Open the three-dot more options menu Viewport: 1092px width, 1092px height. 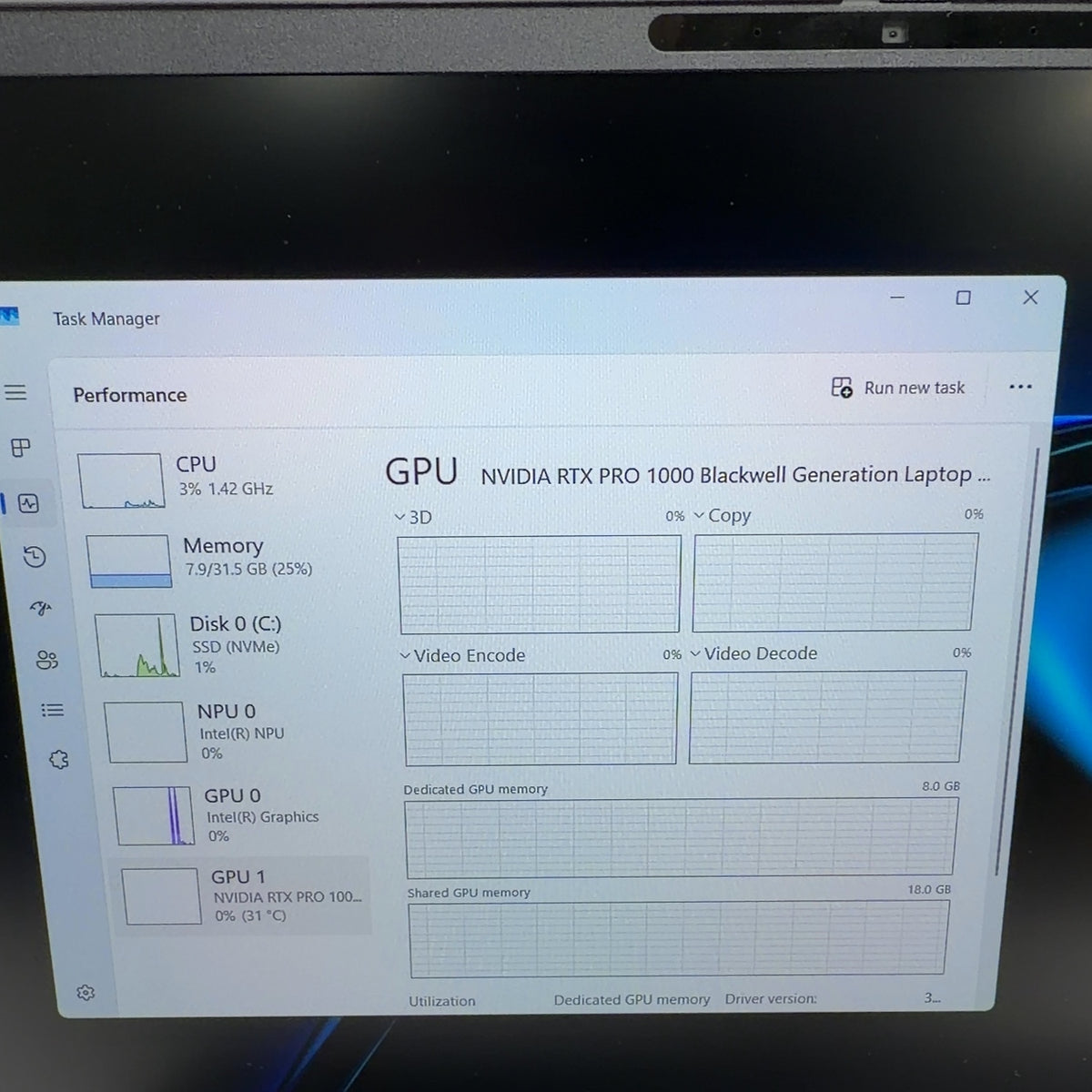1020,387
